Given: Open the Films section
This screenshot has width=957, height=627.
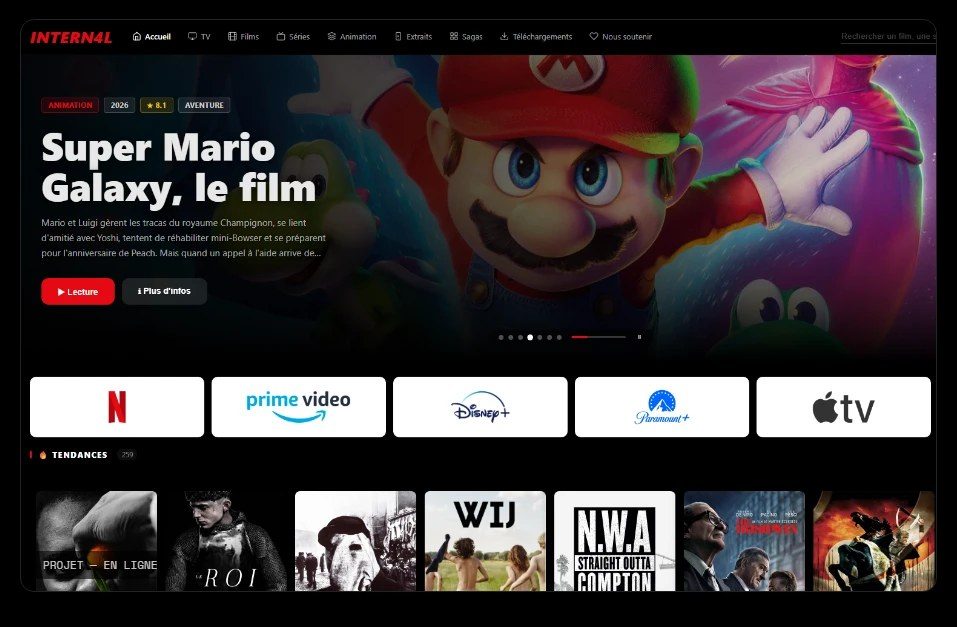Looking at the screenshot, I should pos(244,37).
